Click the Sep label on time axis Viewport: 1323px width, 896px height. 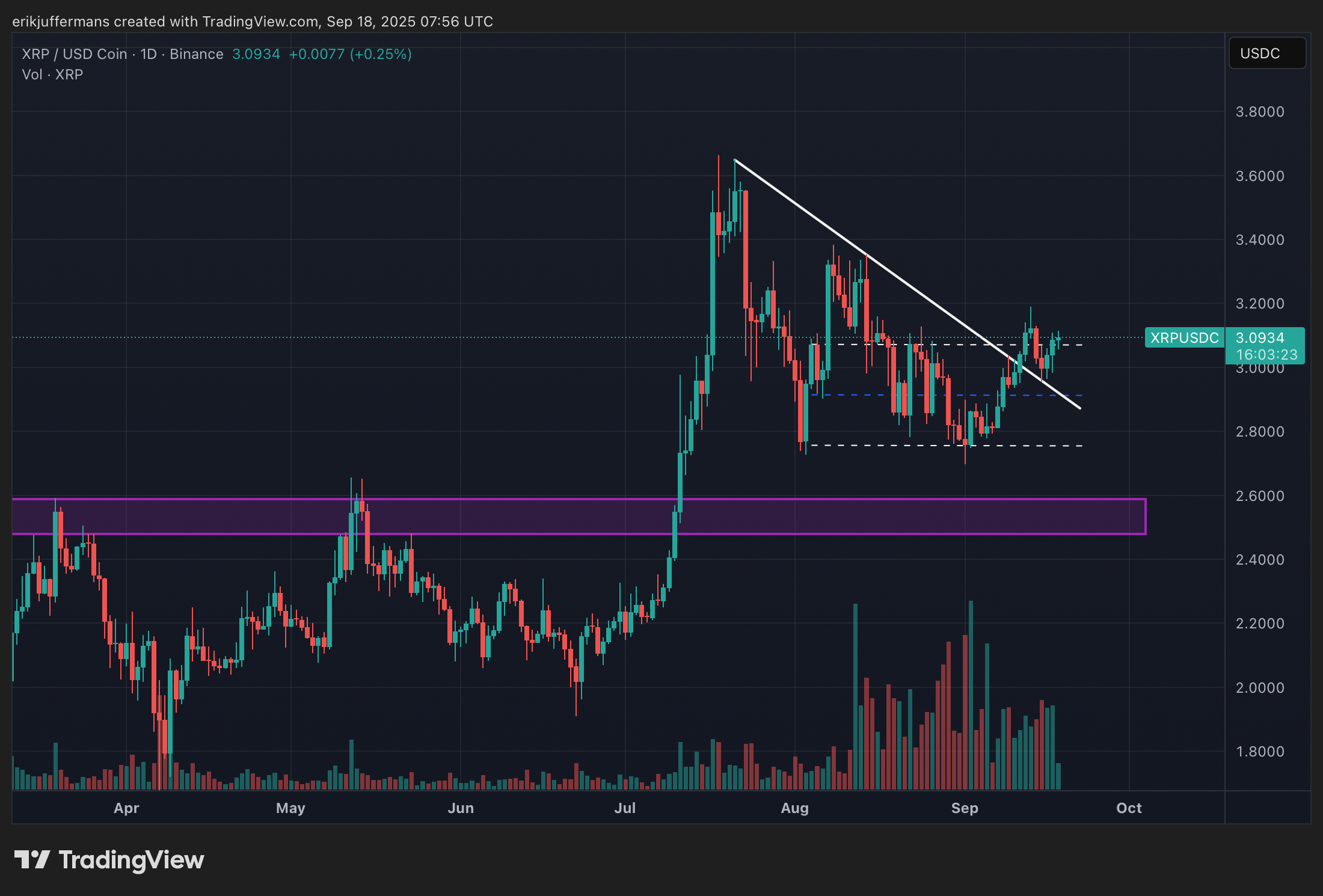coord(965,808)
